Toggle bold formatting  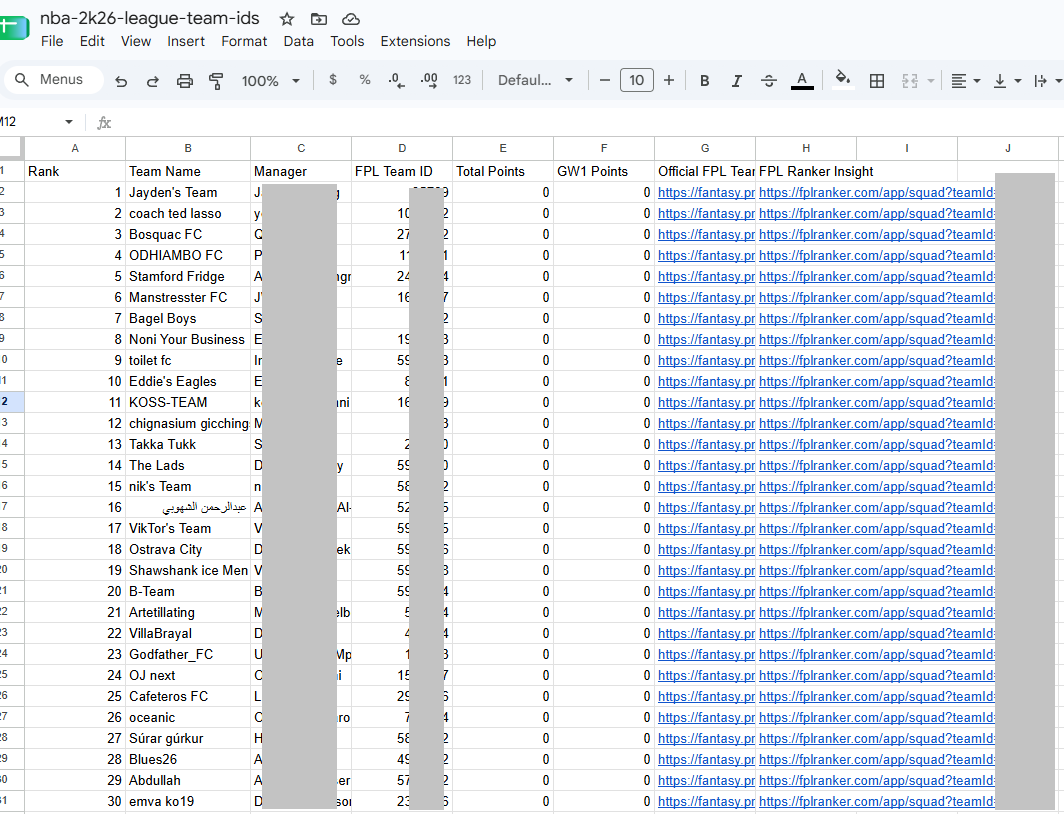point(705,81)
